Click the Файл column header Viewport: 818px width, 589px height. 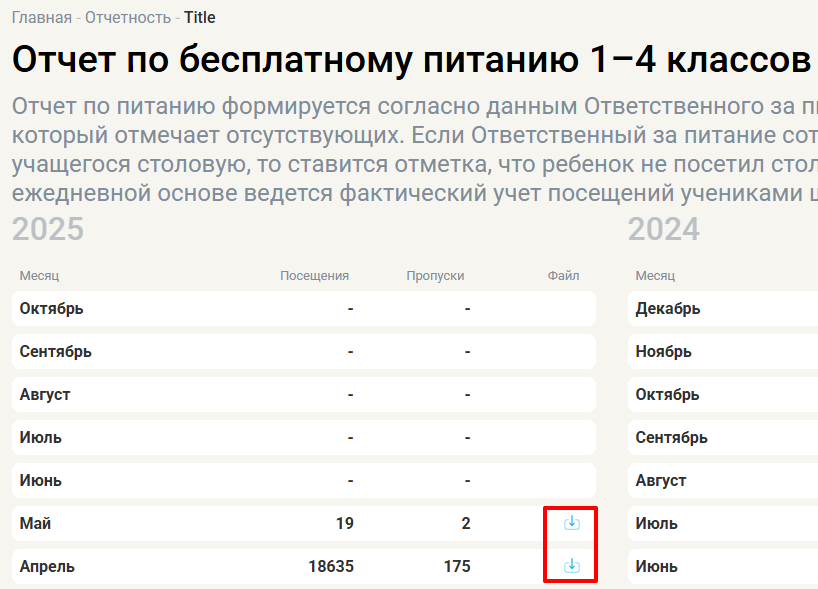(563, 276)
